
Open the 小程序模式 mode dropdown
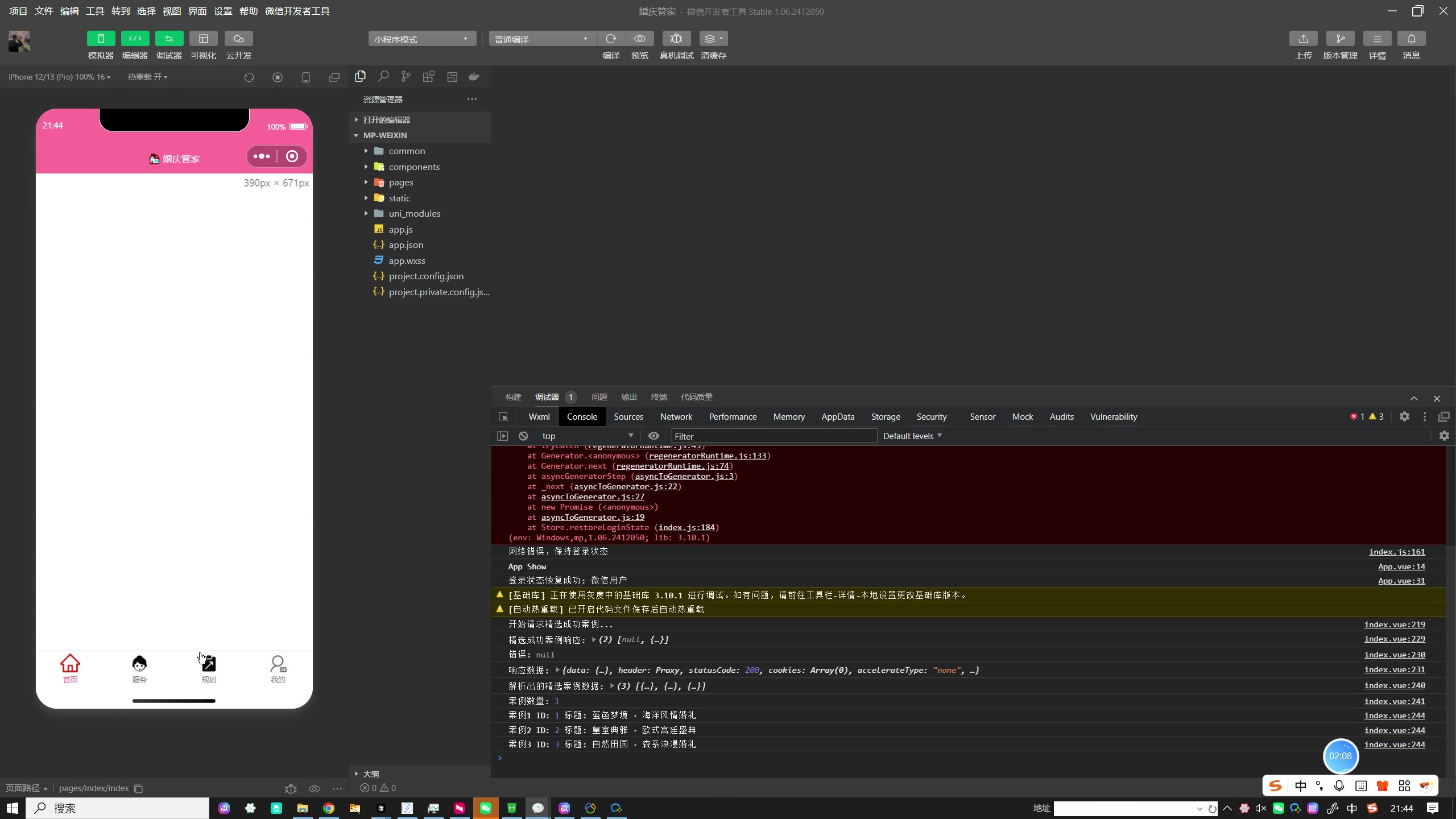[421, 39]
